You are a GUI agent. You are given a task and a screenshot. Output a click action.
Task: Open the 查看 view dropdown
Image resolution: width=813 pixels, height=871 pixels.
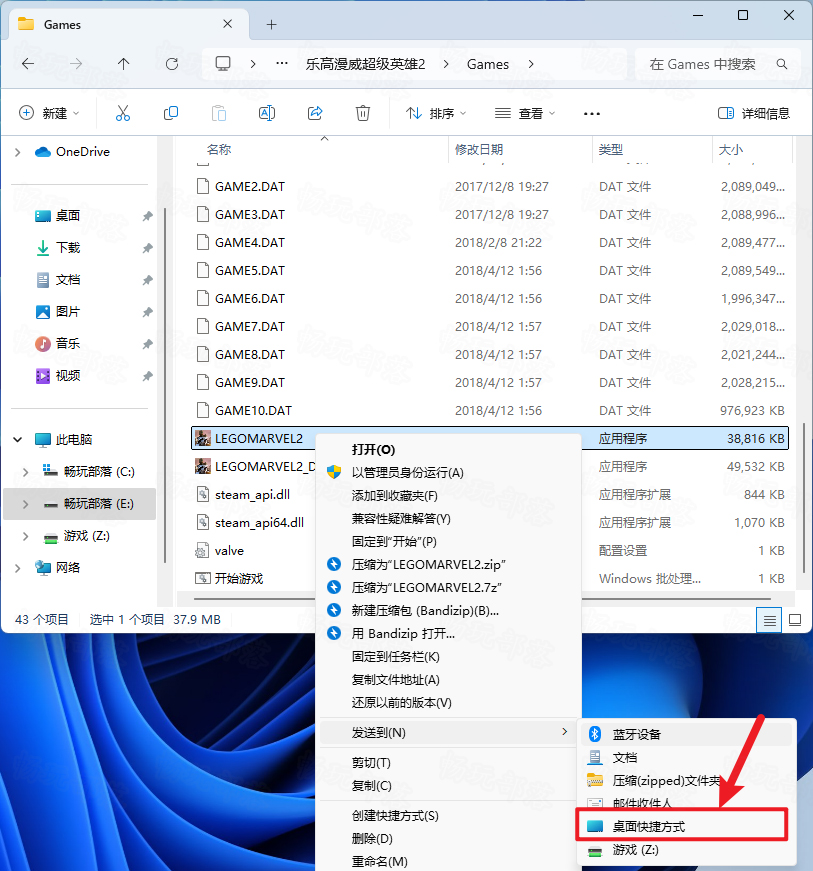(525, 113)
